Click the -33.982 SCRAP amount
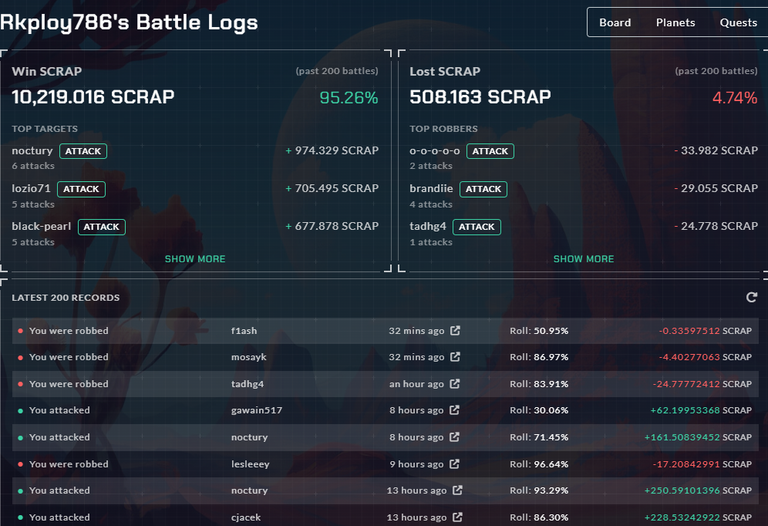 point(716,150)
